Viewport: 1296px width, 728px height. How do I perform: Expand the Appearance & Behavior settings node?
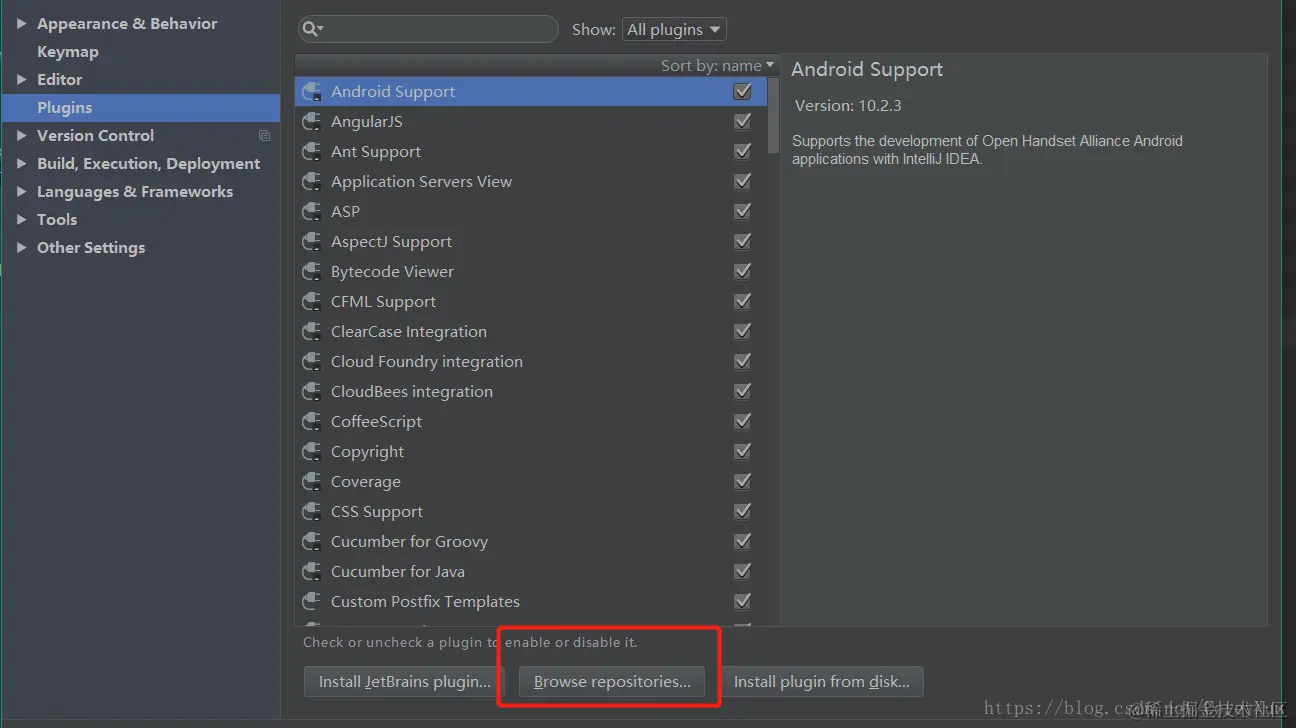(x=22, y=23)
